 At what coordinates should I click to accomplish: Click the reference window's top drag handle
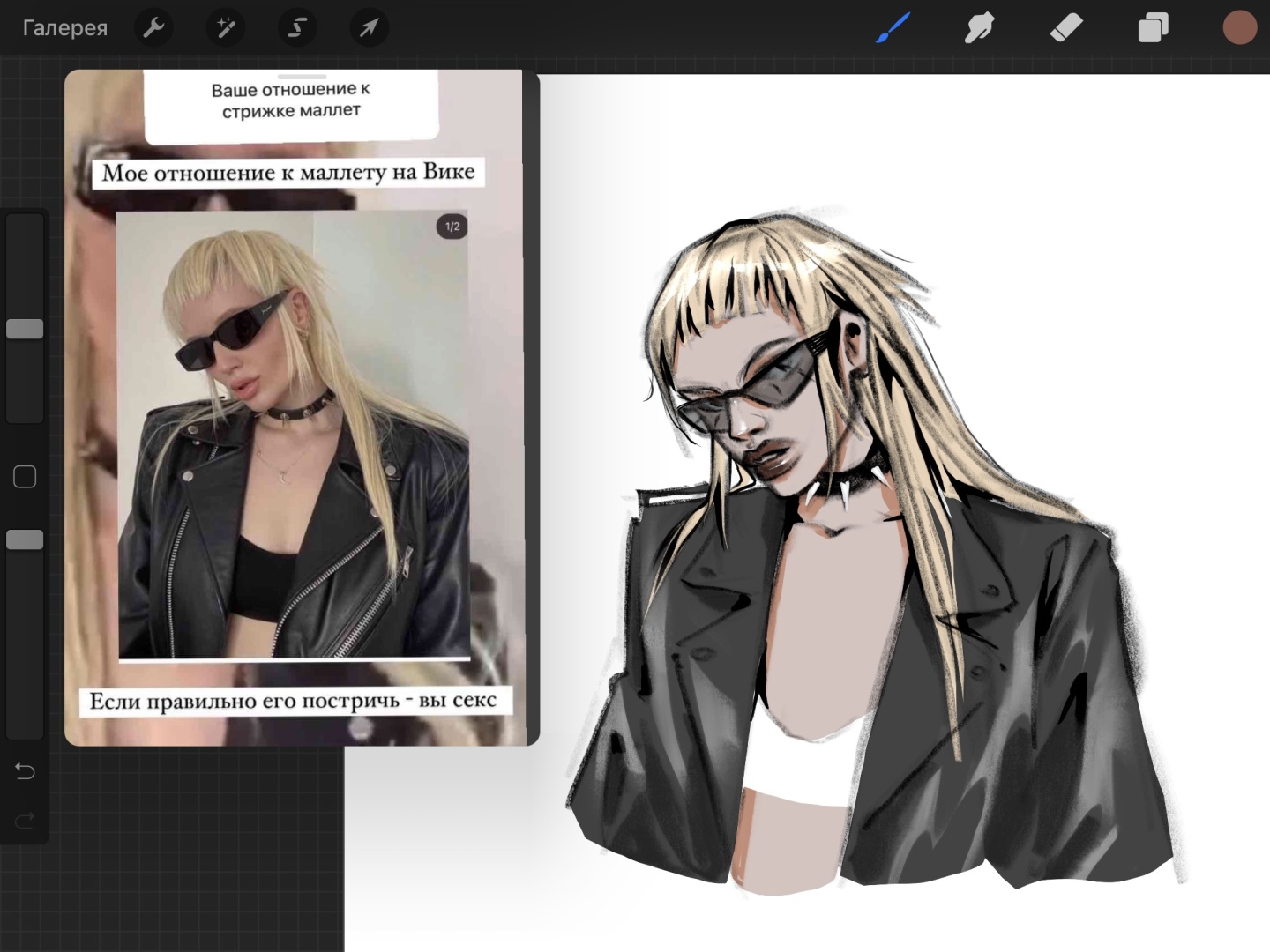[302, 78]
